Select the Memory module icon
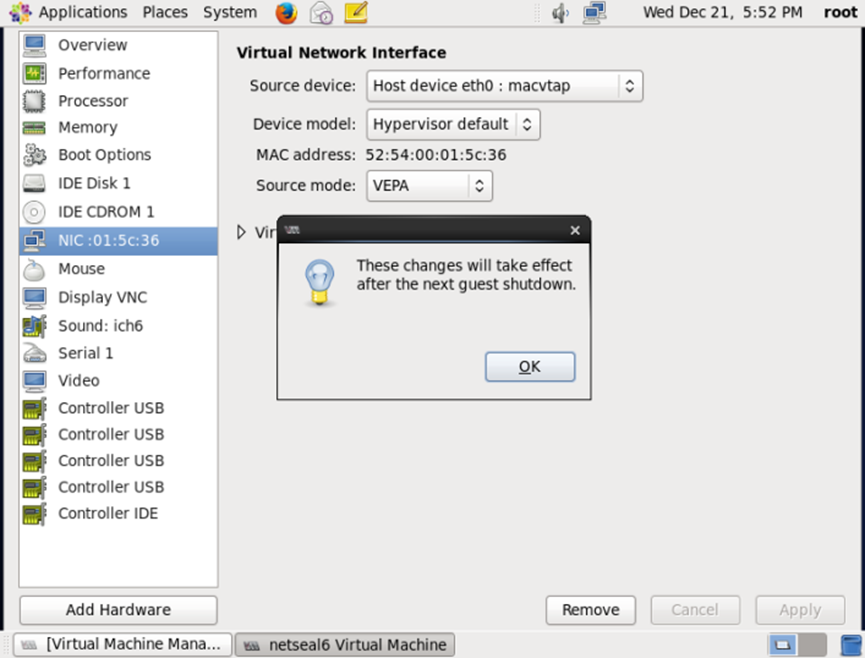The width and height of the screenshot is (865, 658). pos(34,128)
